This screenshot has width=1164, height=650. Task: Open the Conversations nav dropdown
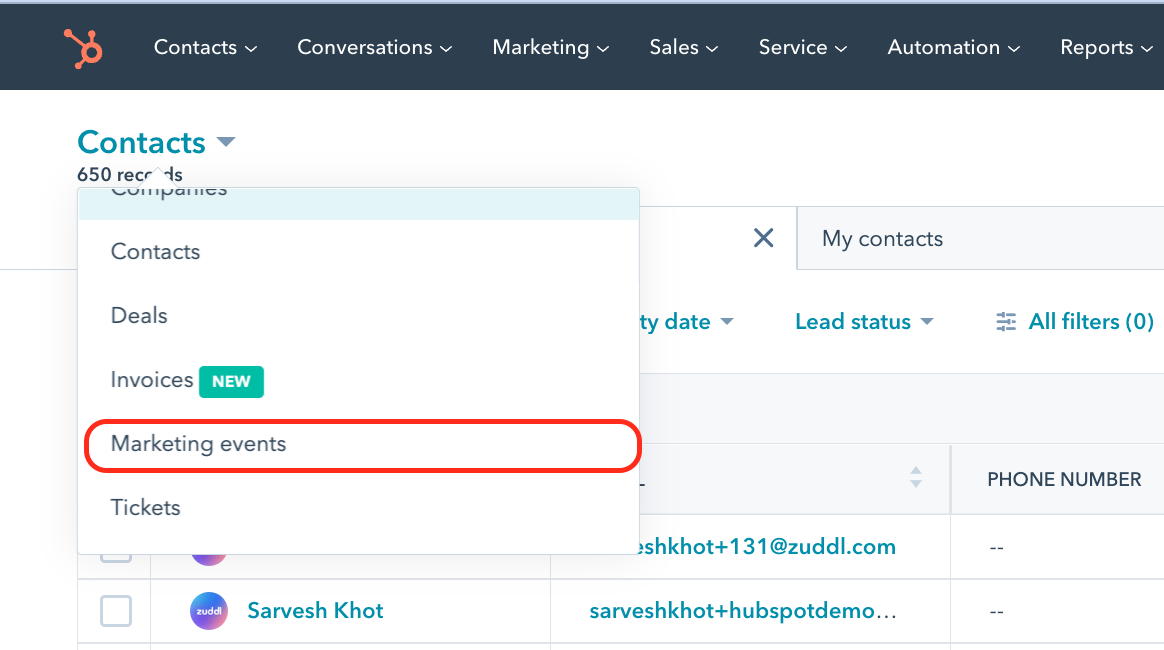click(375, 47)
